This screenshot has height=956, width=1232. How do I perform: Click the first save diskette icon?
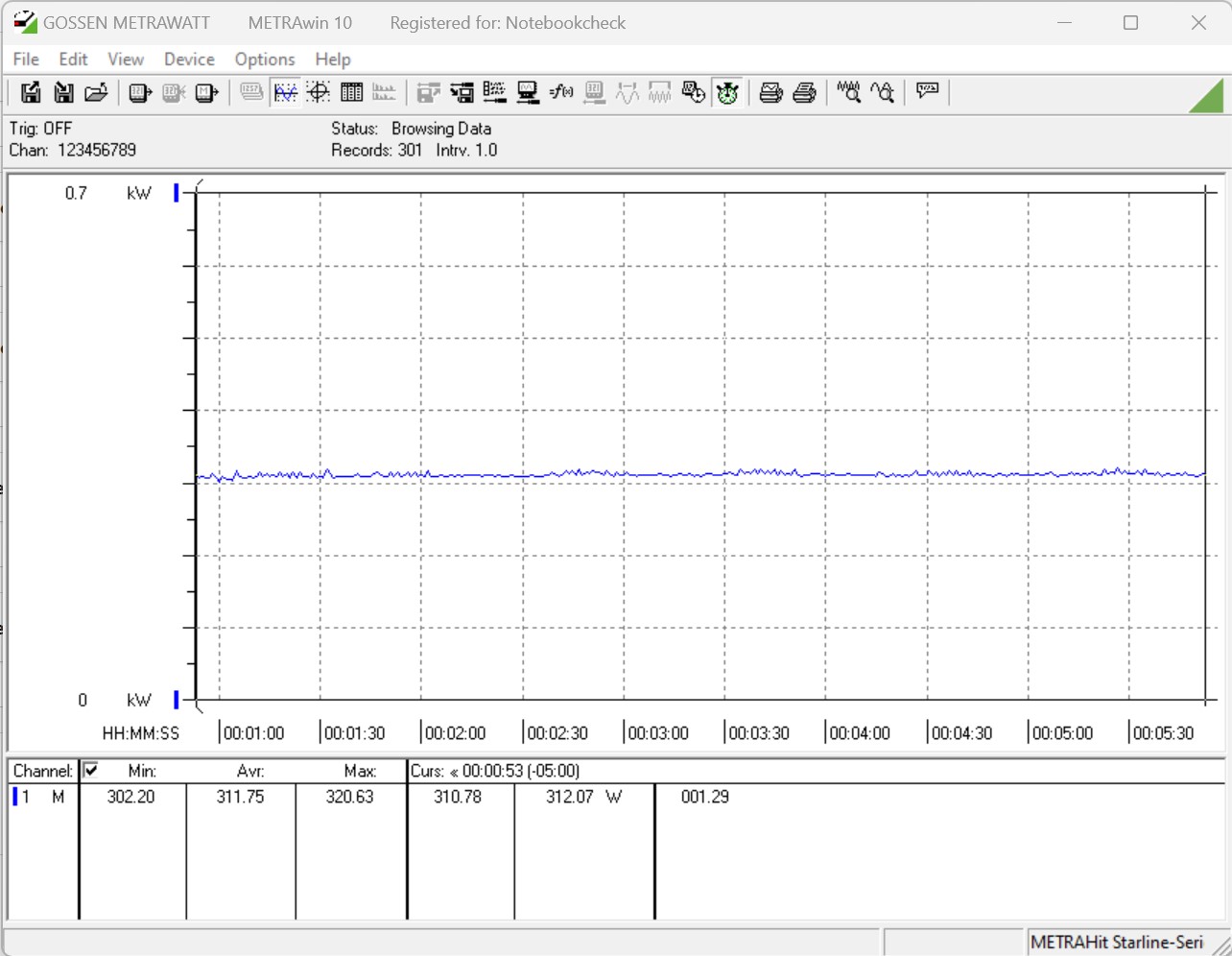click(31, 92)
